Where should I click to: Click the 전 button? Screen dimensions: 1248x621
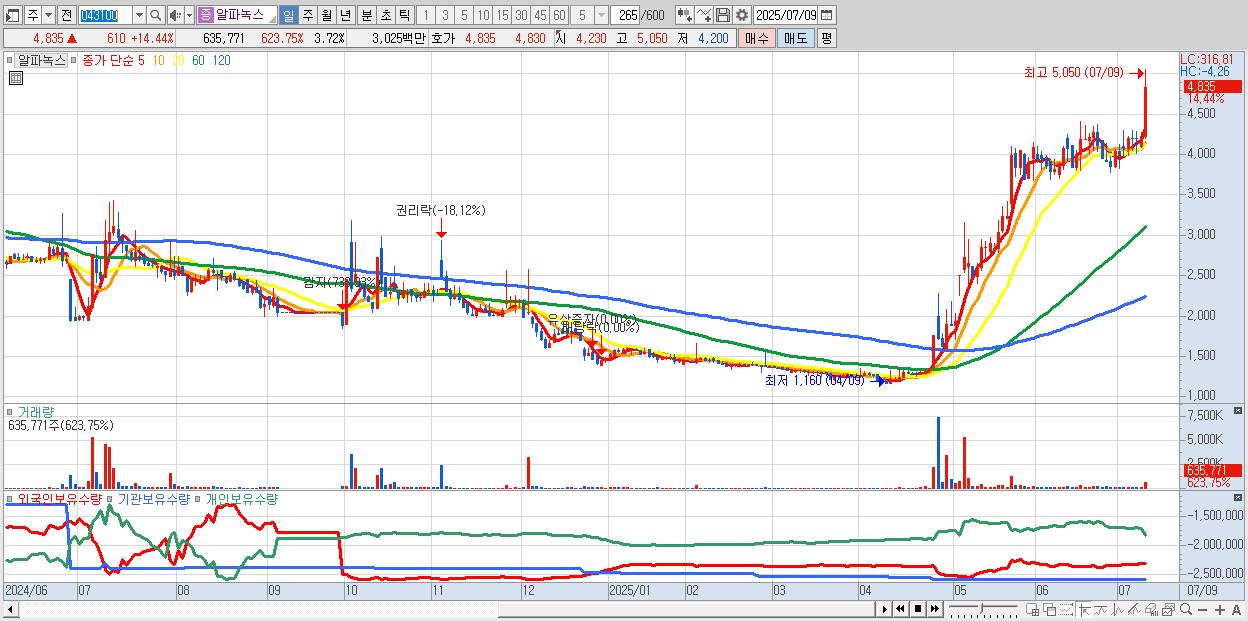[x=66, y=15]
